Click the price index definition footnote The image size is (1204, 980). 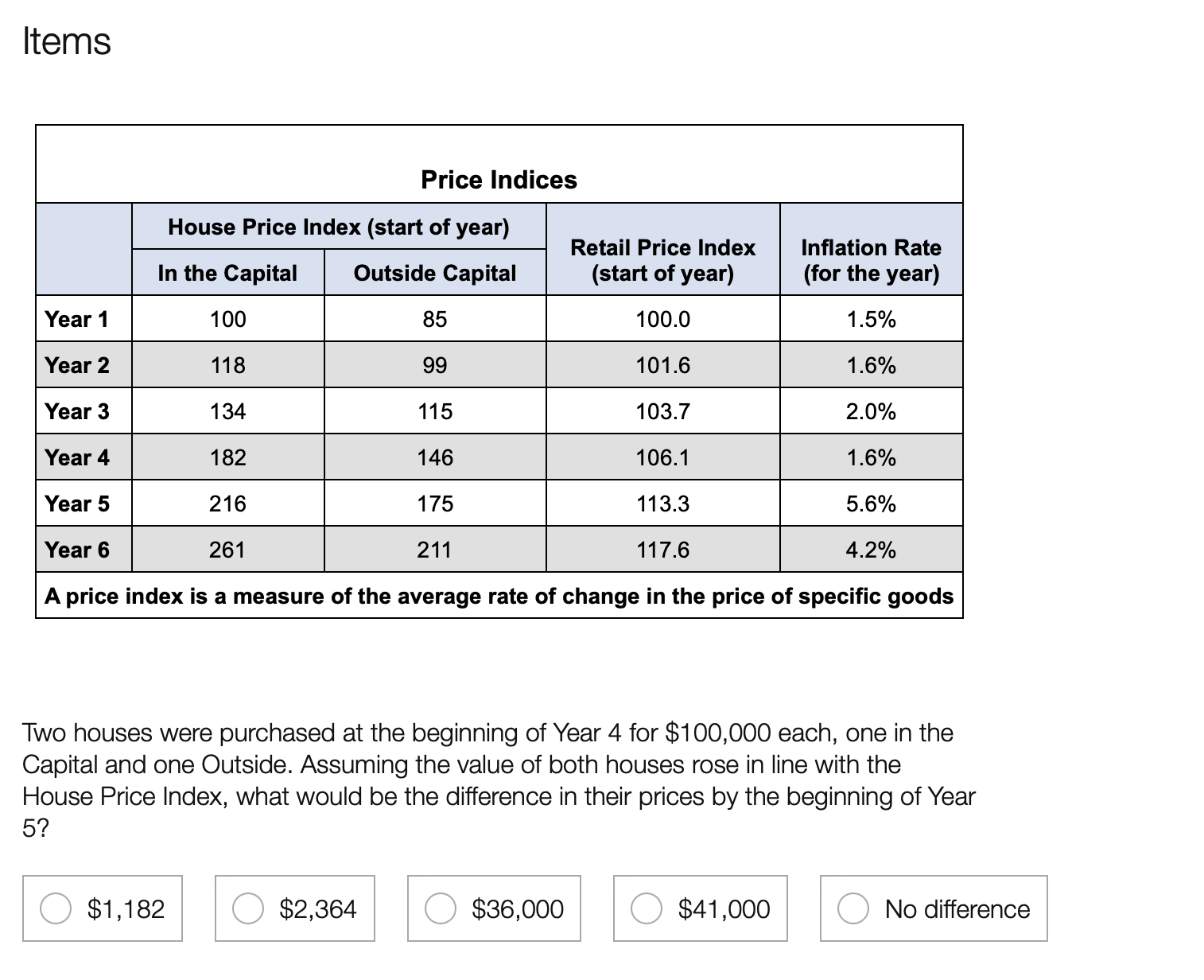click(499, 596)
